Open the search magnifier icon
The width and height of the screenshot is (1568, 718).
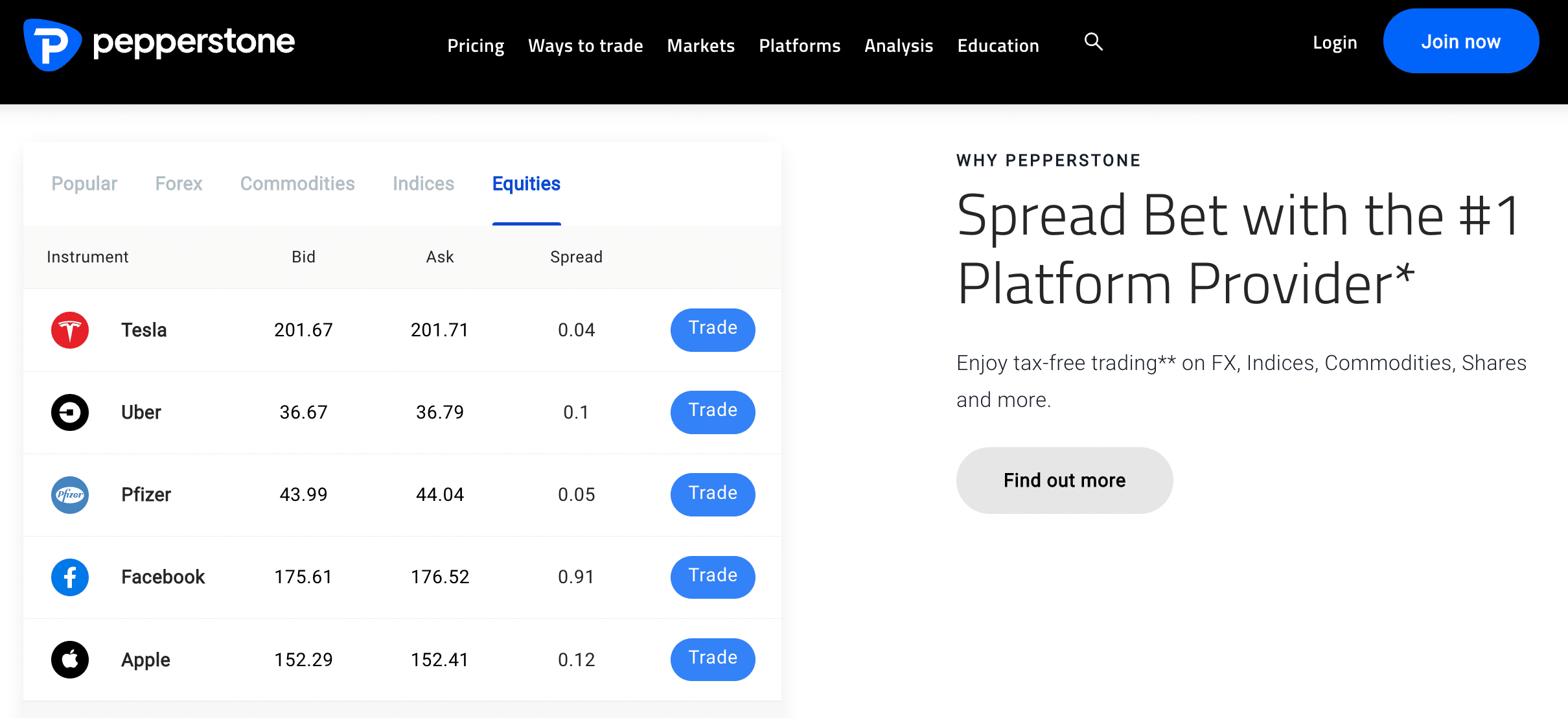coord(1093,42)
